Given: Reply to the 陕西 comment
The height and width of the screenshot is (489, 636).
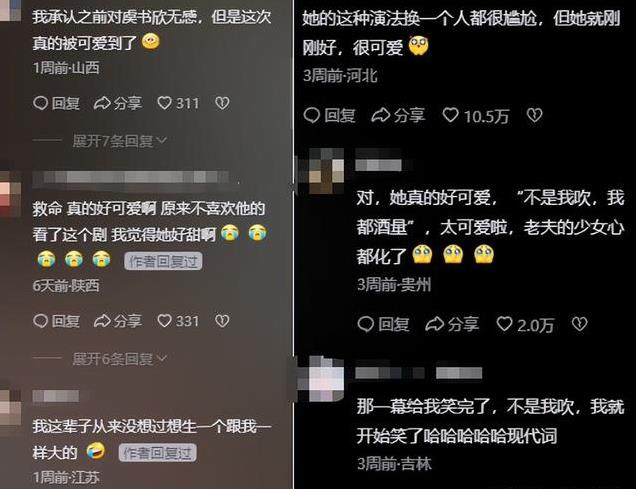Looking at the screenshot, I should (x=56, y=321).
